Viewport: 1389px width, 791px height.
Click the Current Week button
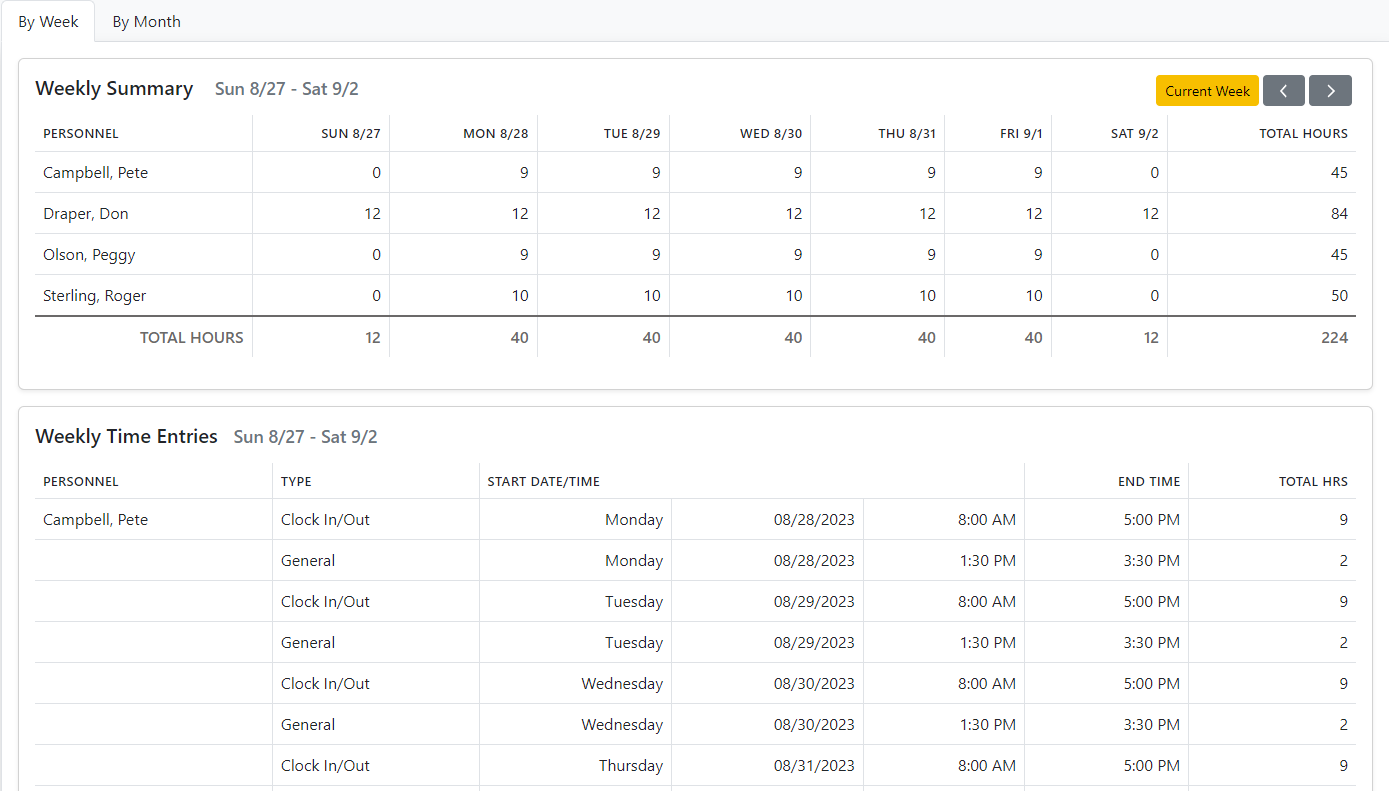[x=1207, y=90]
